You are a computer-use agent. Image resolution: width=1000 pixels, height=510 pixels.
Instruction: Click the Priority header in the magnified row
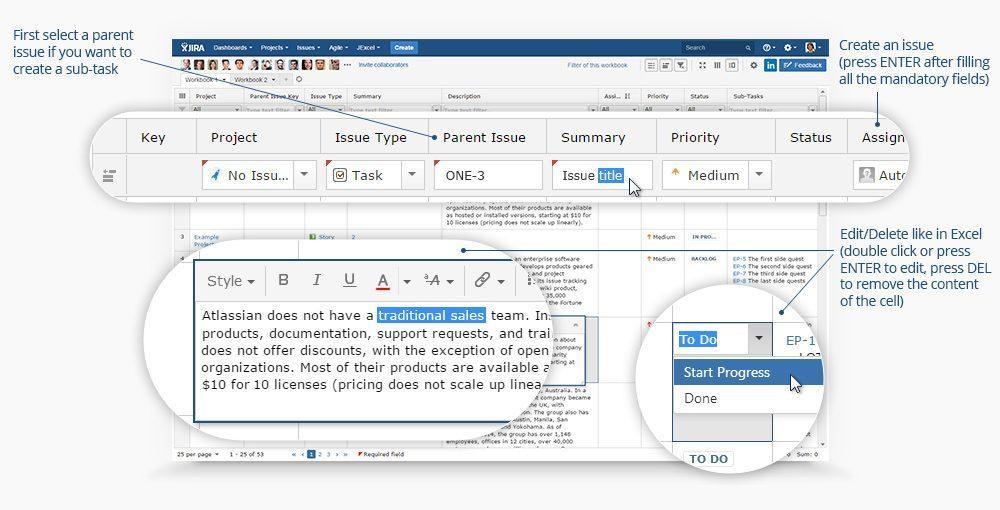point(695,138)
